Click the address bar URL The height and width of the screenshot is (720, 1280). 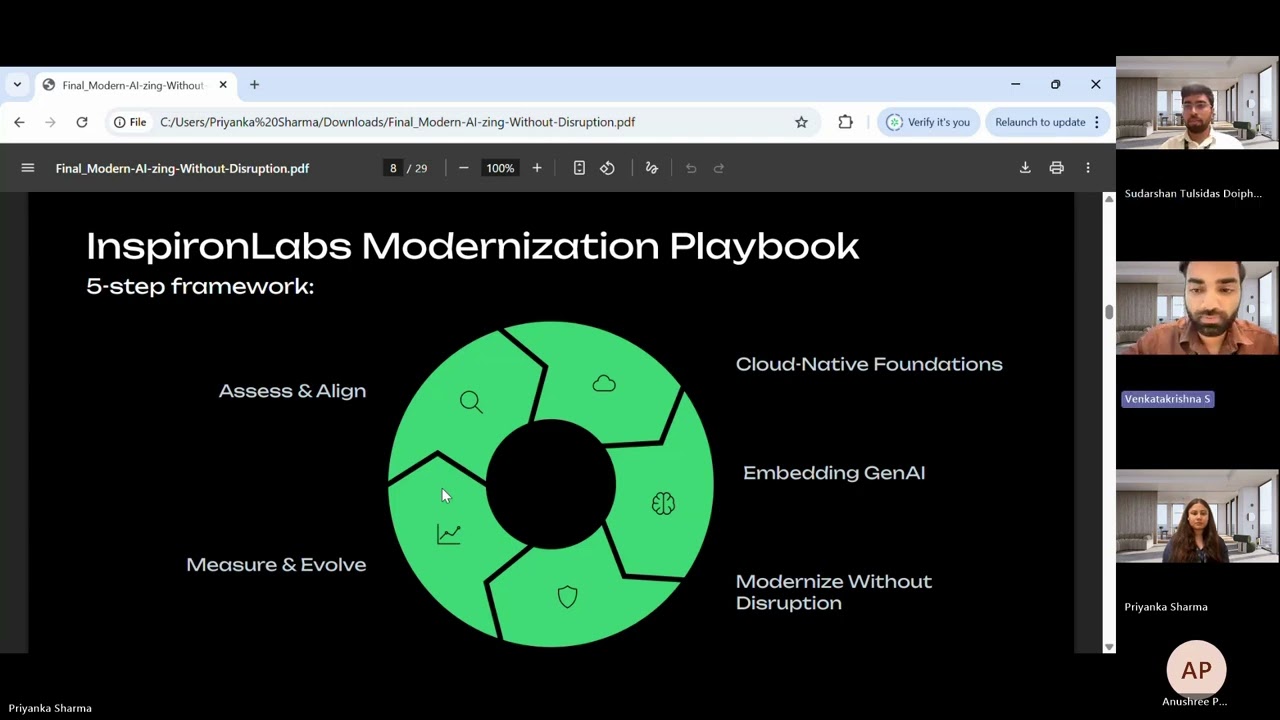coord(397,122)
